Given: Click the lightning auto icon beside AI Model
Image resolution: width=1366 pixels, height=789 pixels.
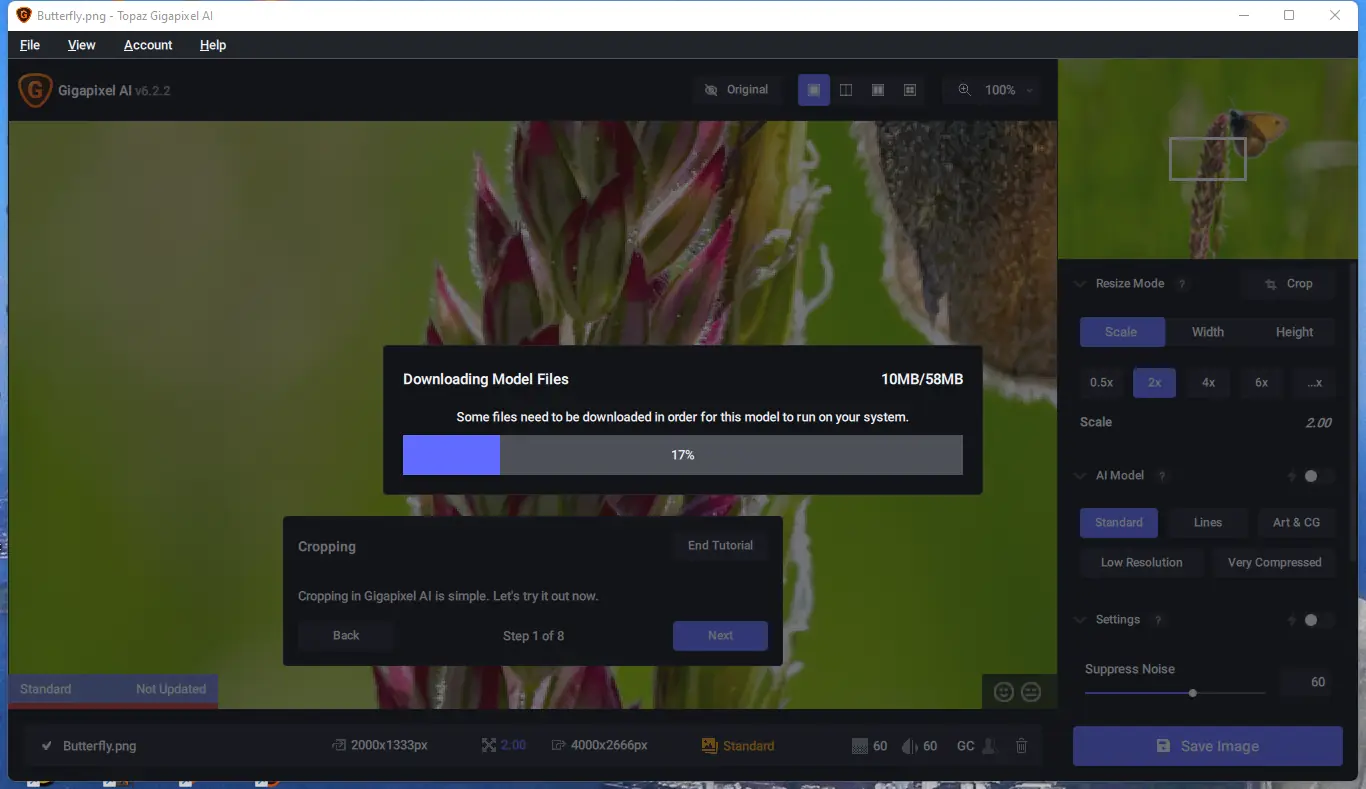Looking at the screenshot, I should [x=1292, y=476].
